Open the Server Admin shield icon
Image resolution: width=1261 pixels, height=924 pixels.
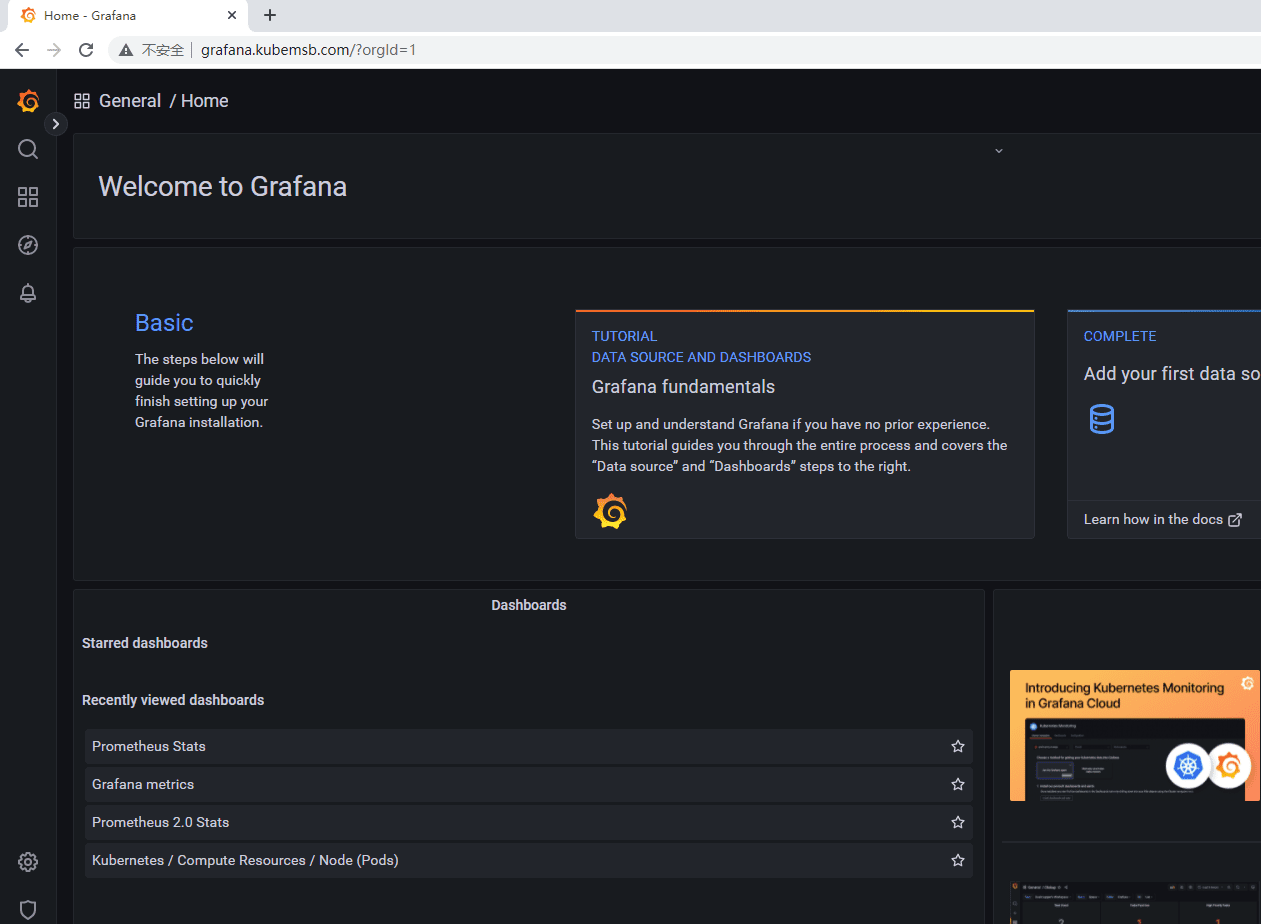point(28,910)
